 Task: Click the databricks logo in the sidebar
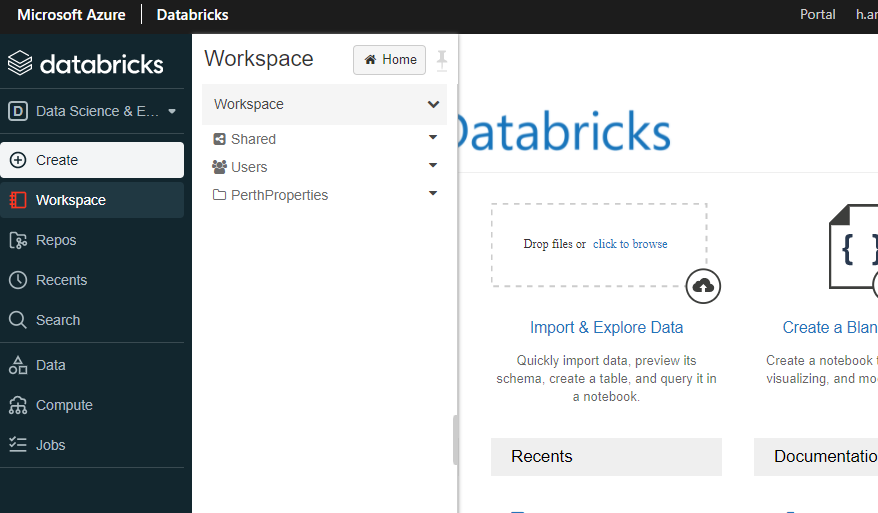86,63
